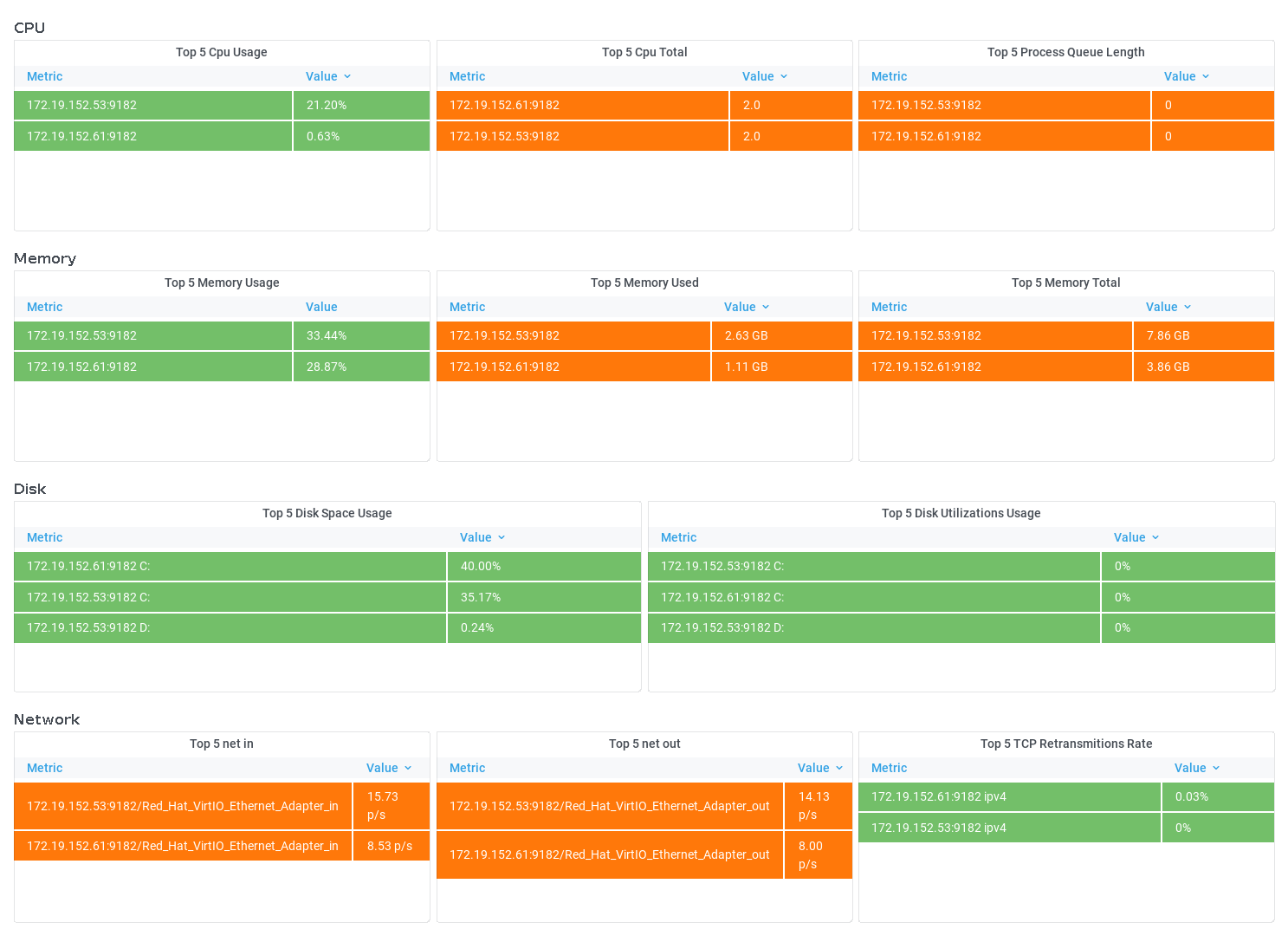
Task: Select the 28.87% memory usage cell
Action: (x=362, y=367)
